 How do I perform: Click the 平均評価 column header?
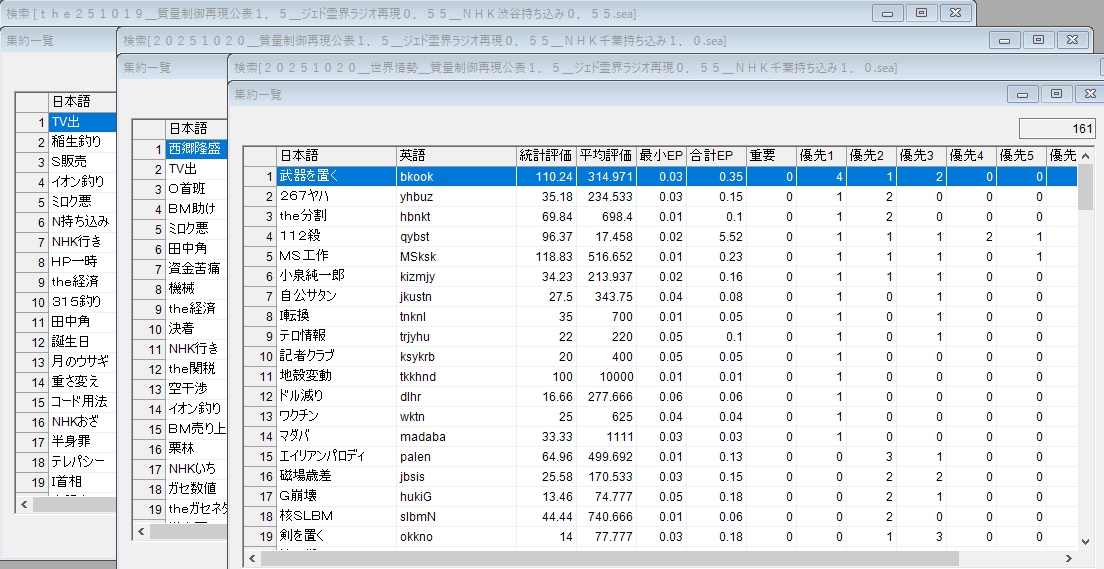(x=607, y=155)
